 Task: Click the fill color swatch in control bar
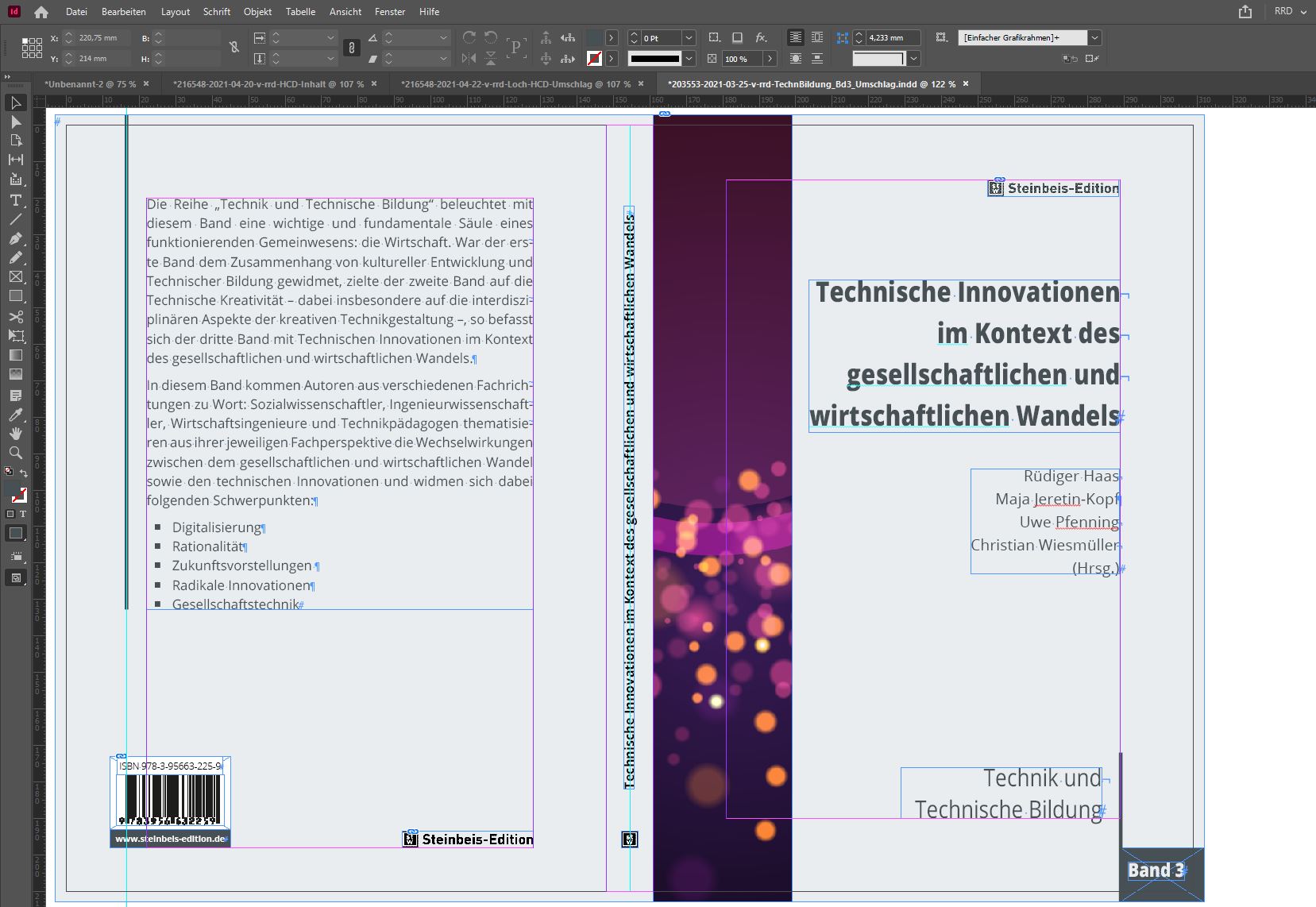click(594, 37)
